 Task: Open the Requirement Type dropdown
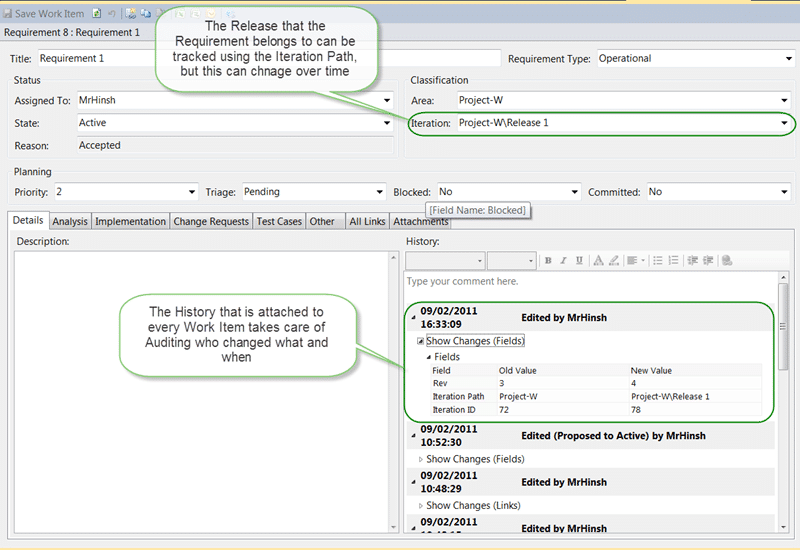click(788, 59)
